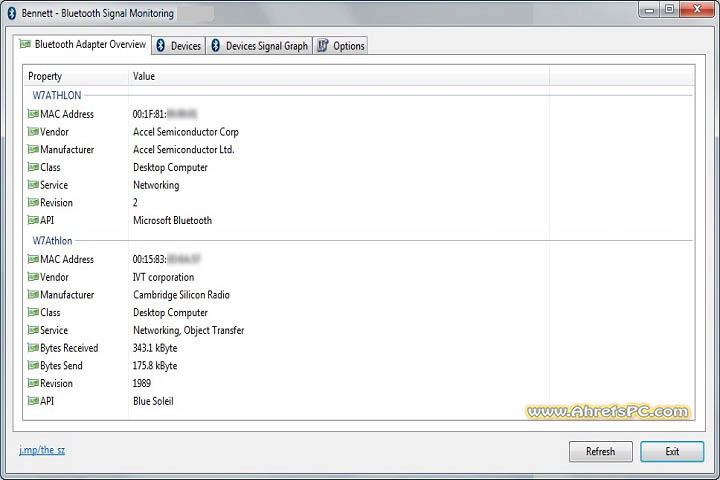Screen dimensions: 720x480
Task: Select the MAC value 00:1F:81
Action: [x=149, y=114]
